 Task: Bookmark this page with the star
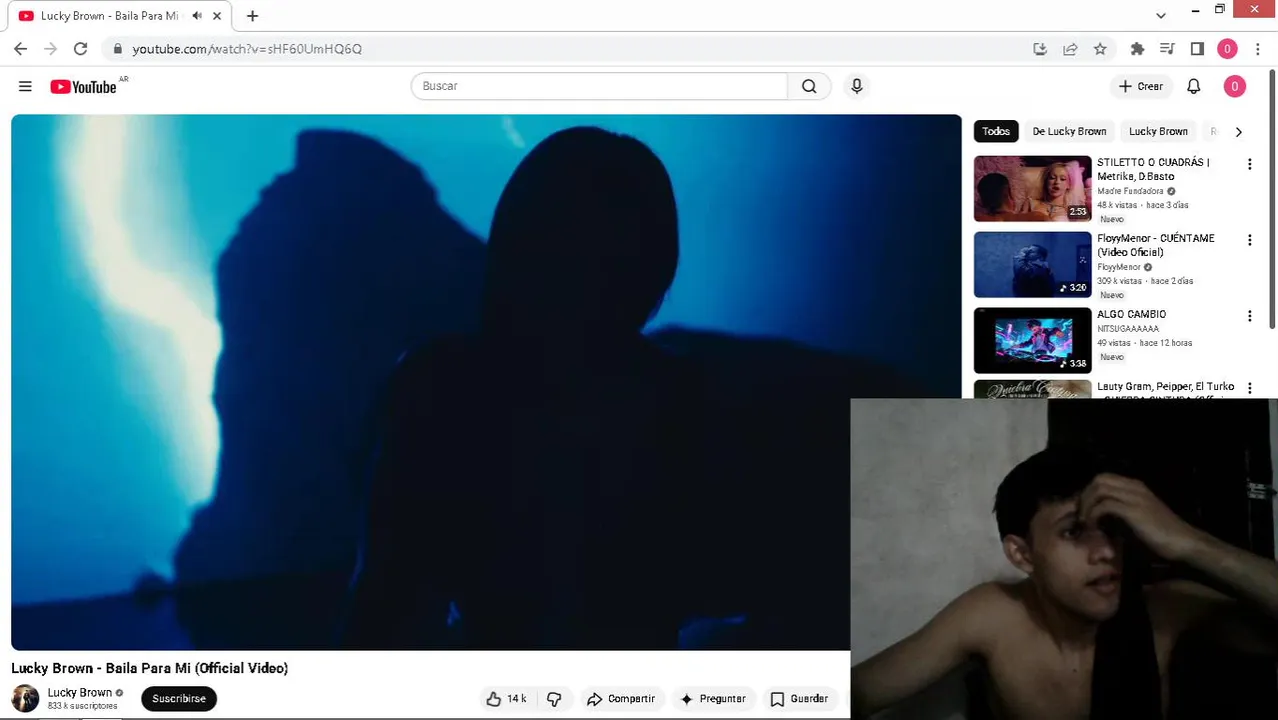click(1100, 48)
